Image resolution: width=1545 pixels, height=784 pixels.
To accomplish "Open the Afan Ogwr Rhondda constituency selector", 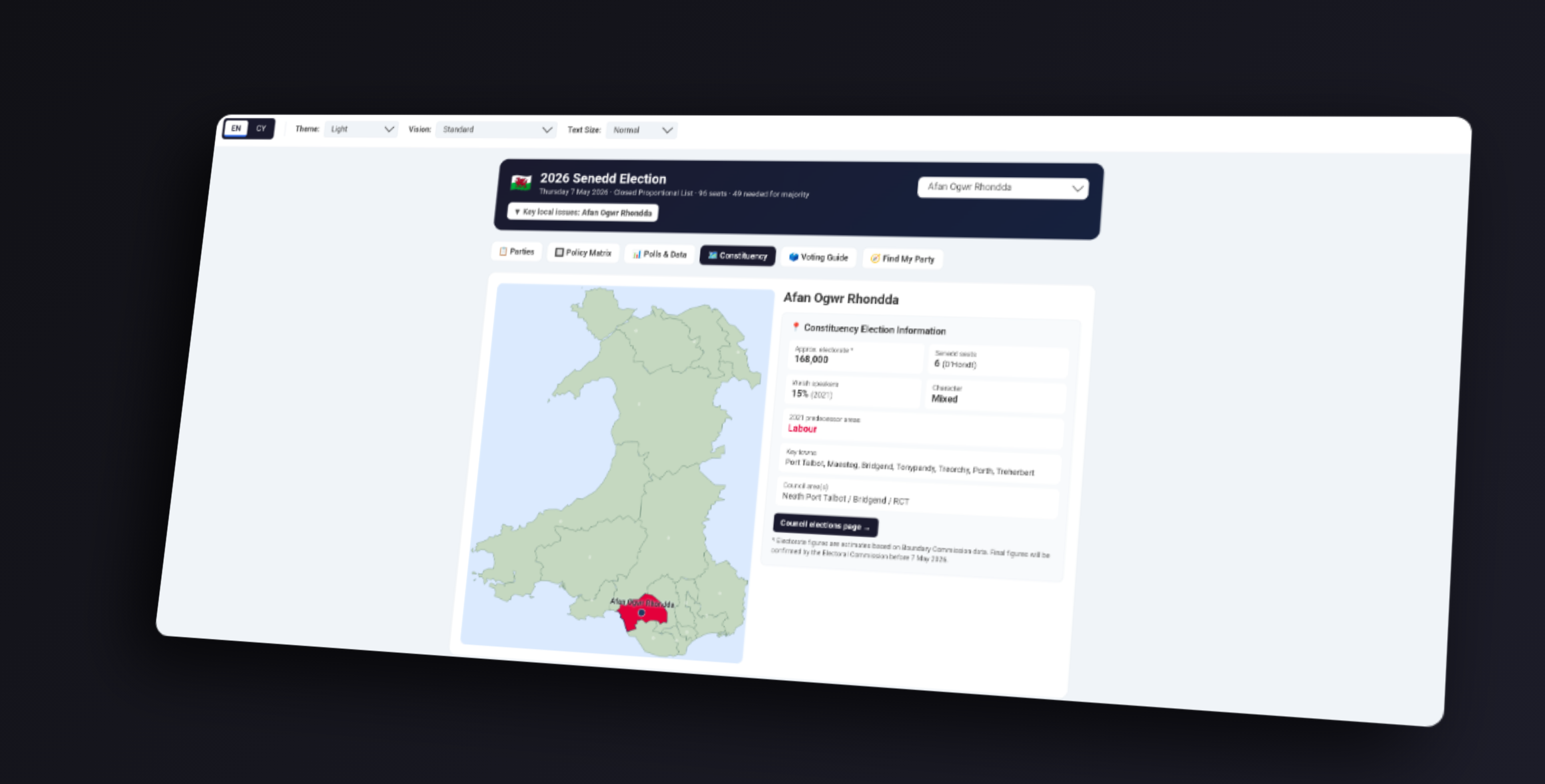I will [x=1003, y=188].
